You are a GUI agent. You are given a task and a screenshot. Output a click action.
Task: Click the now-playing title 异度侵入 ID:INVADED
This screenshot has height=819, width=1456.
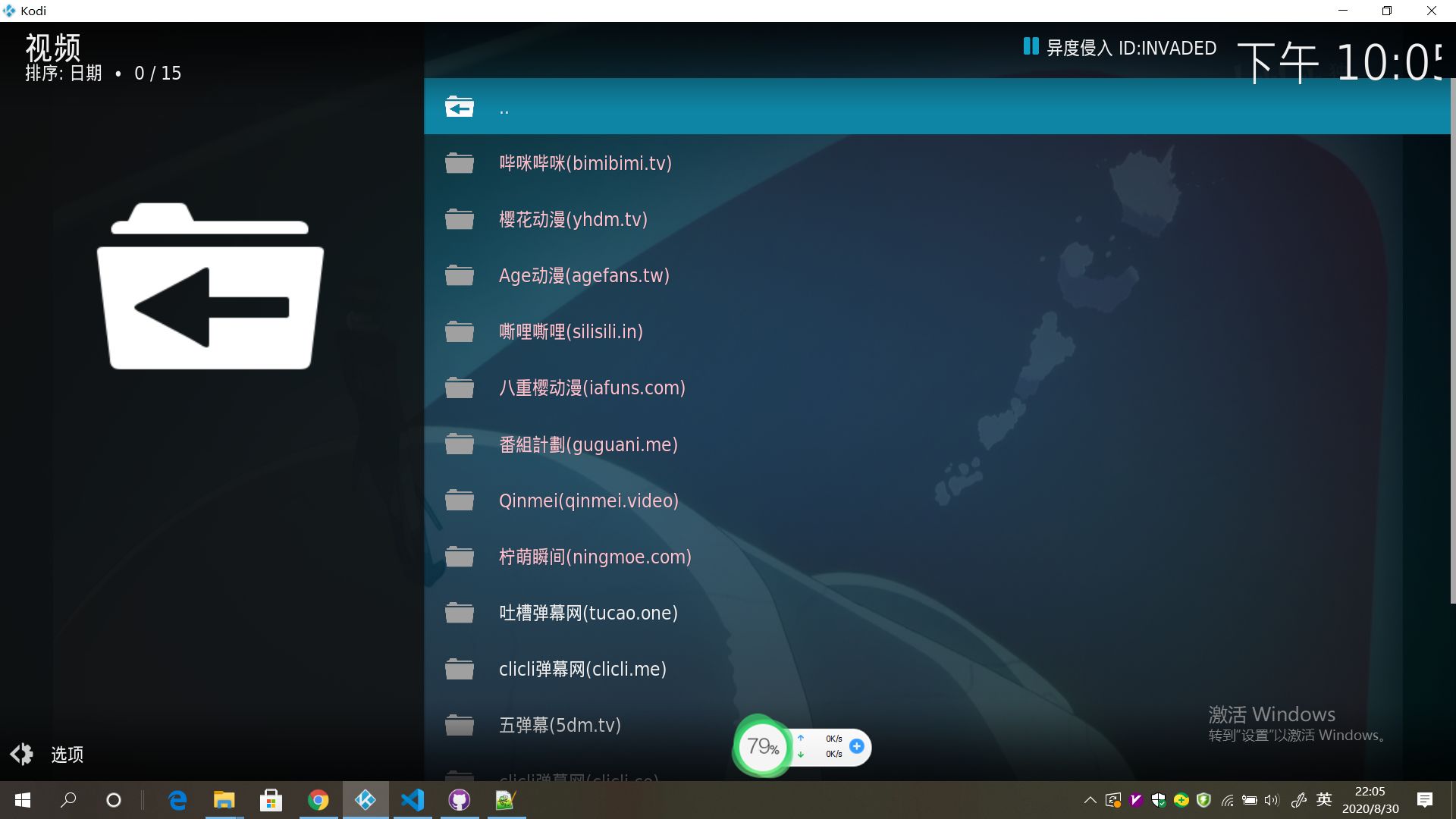pyautogui.click(x=1131, y=48)
